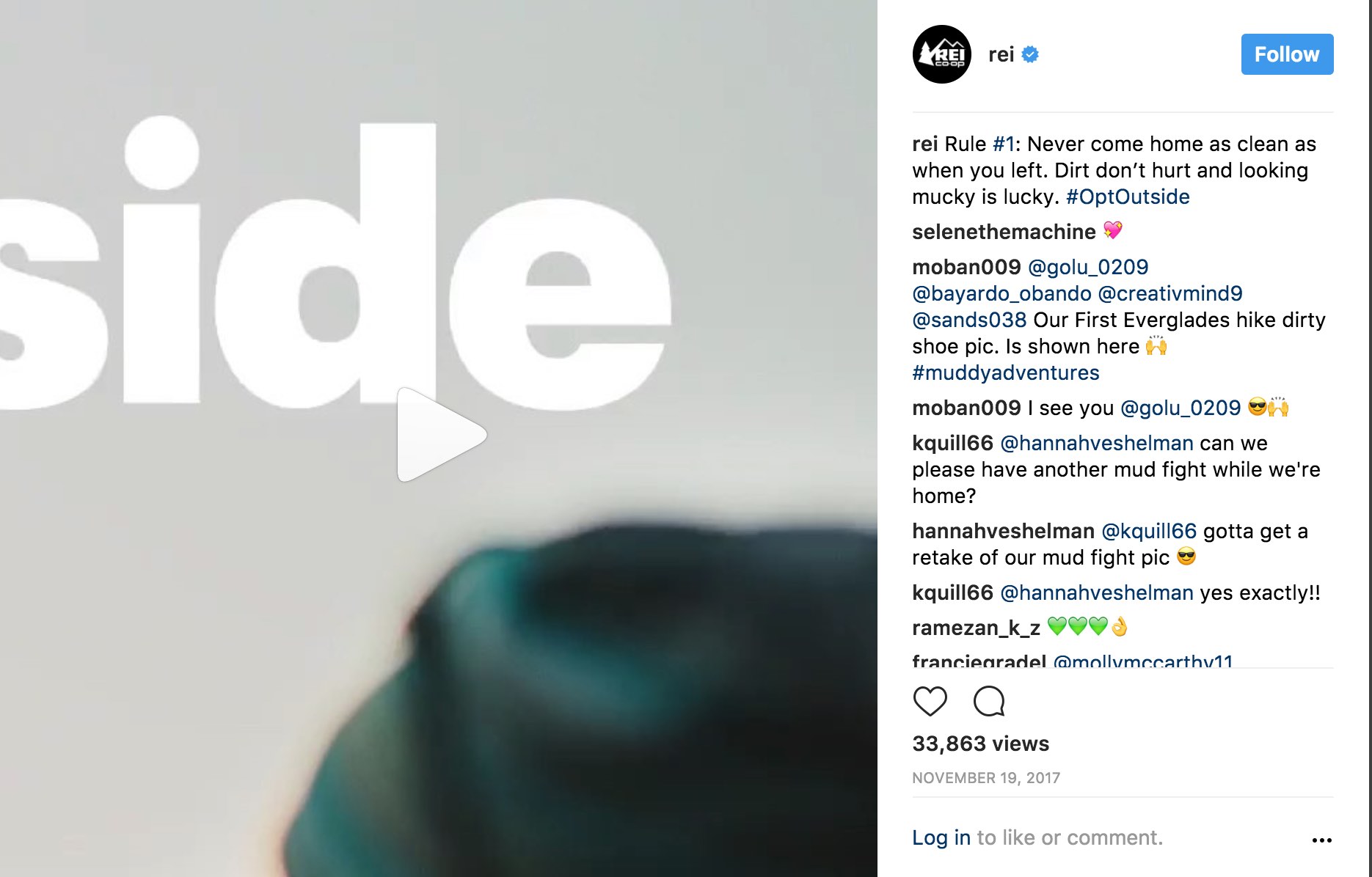1372x877 pixels.
Task: Click Log in to comment
Action: pyautogui.click(x=941, y=837)
